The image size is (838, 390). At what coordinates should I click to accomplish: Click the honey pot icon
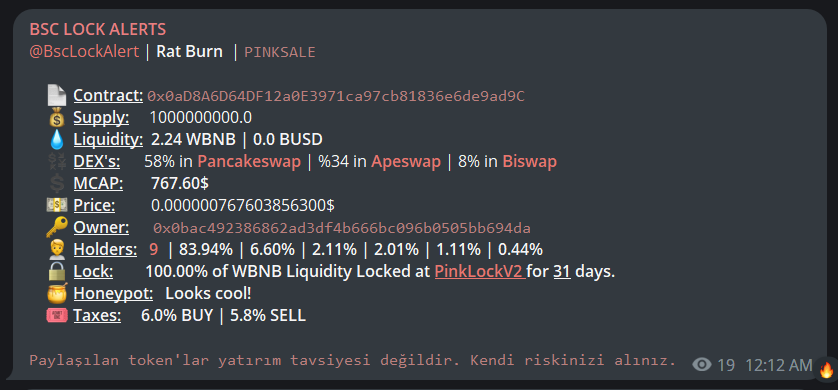57,293
